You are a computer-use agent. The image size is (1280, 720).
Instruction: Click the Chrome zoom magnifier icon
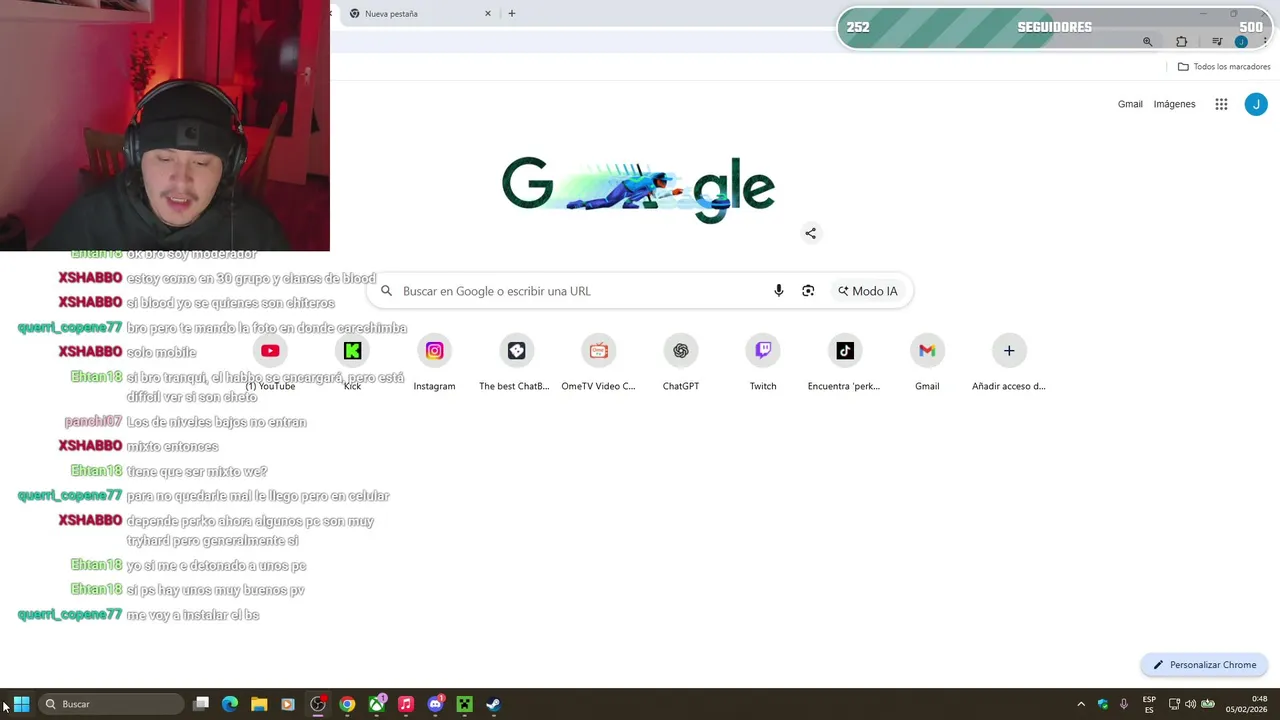click(x=1147, y=42)
